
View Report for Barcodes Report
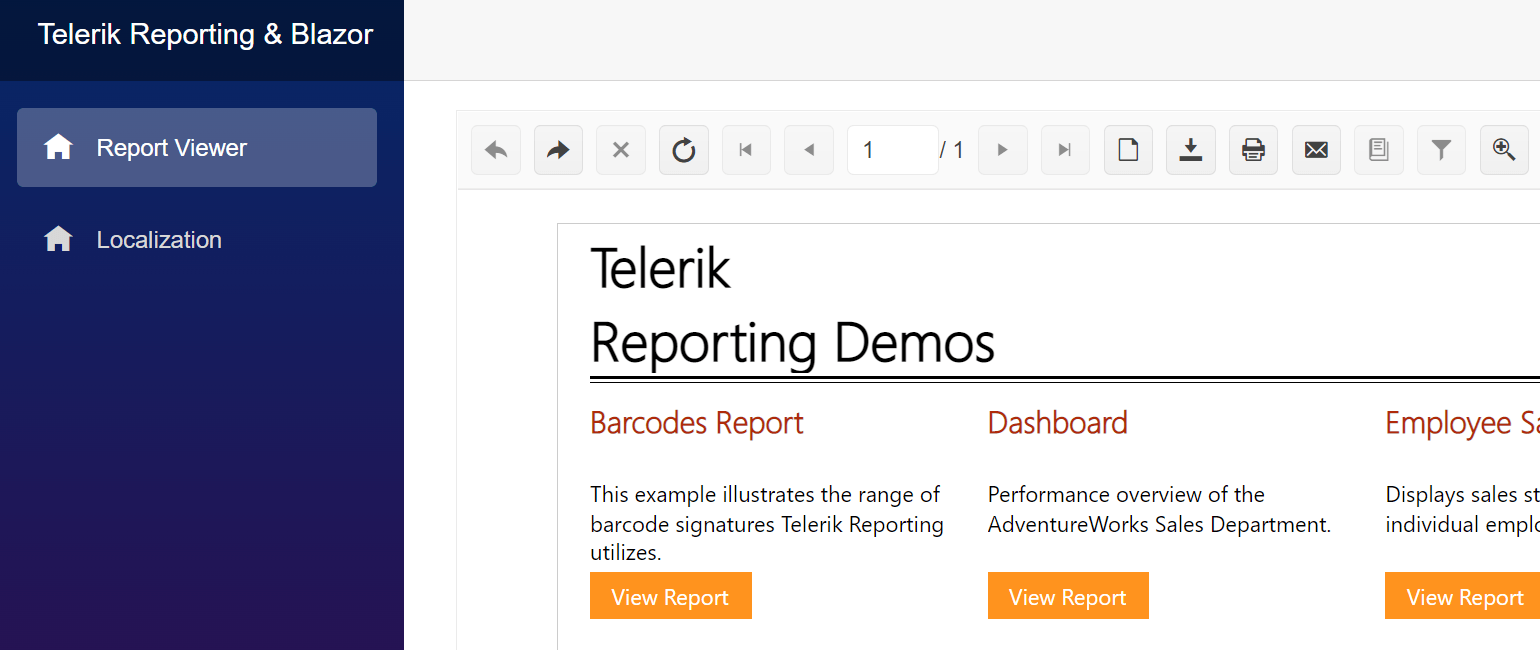pos(671,596)
